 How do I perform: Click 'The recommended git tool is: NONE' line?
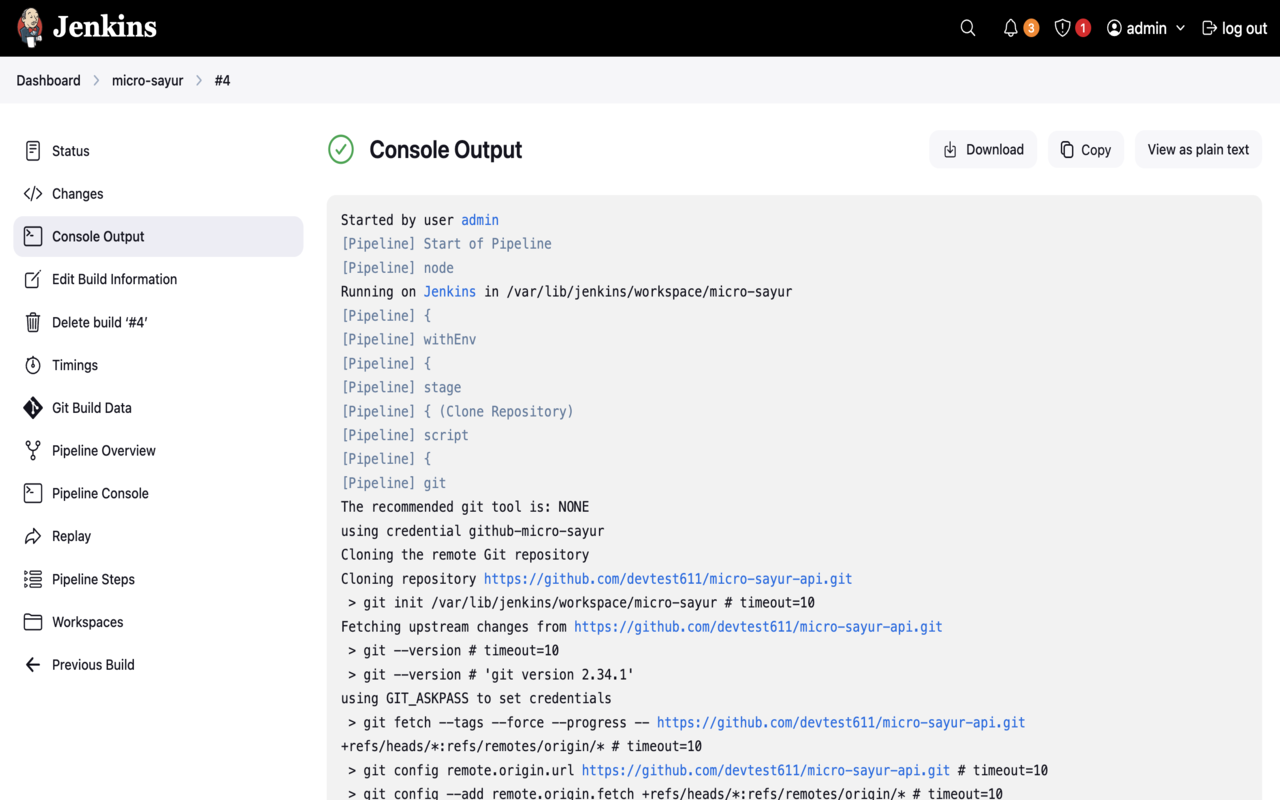(x=465, y=507)
